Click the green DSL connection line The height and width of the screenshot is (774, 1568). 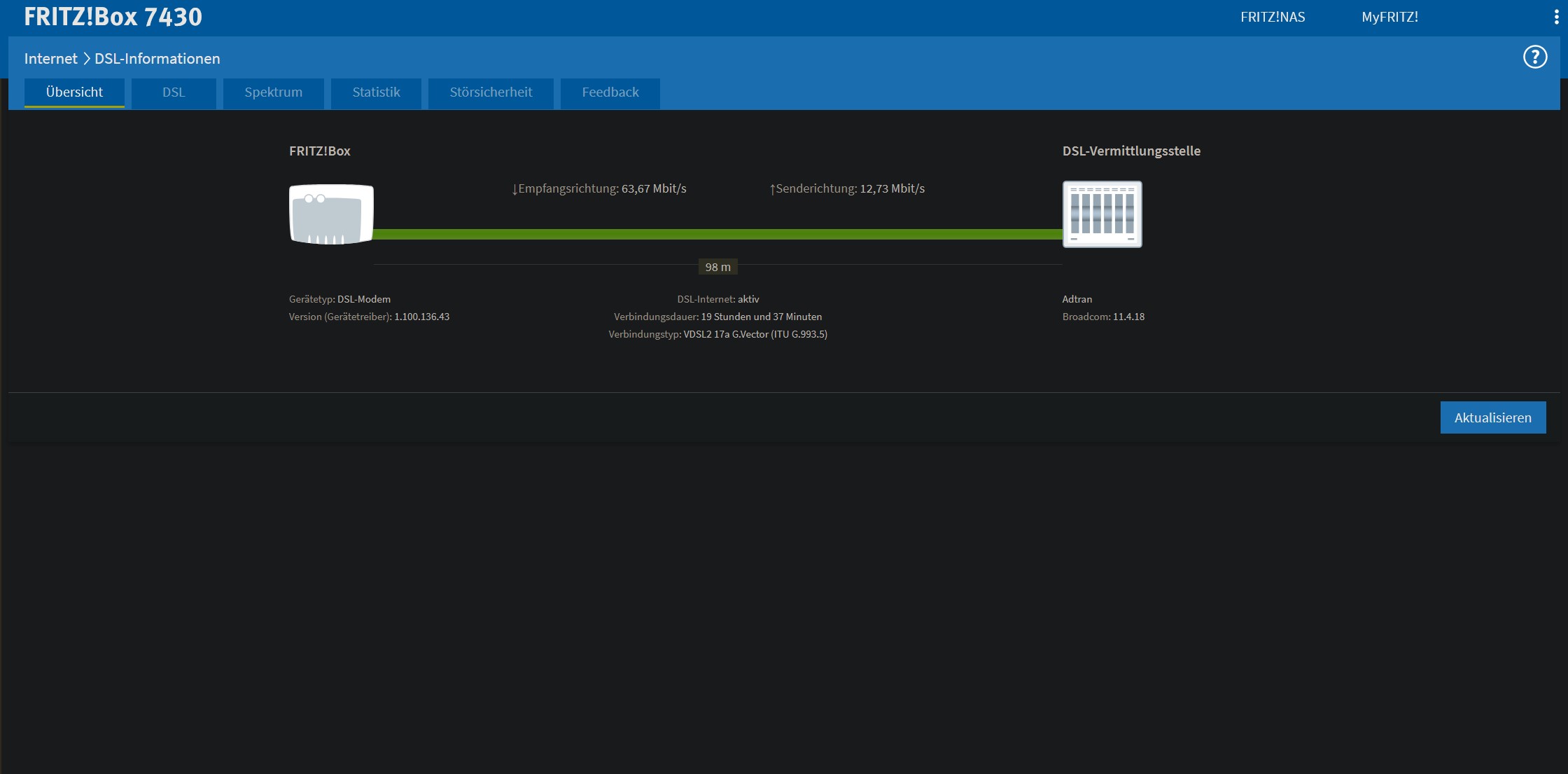click(717, 234)
